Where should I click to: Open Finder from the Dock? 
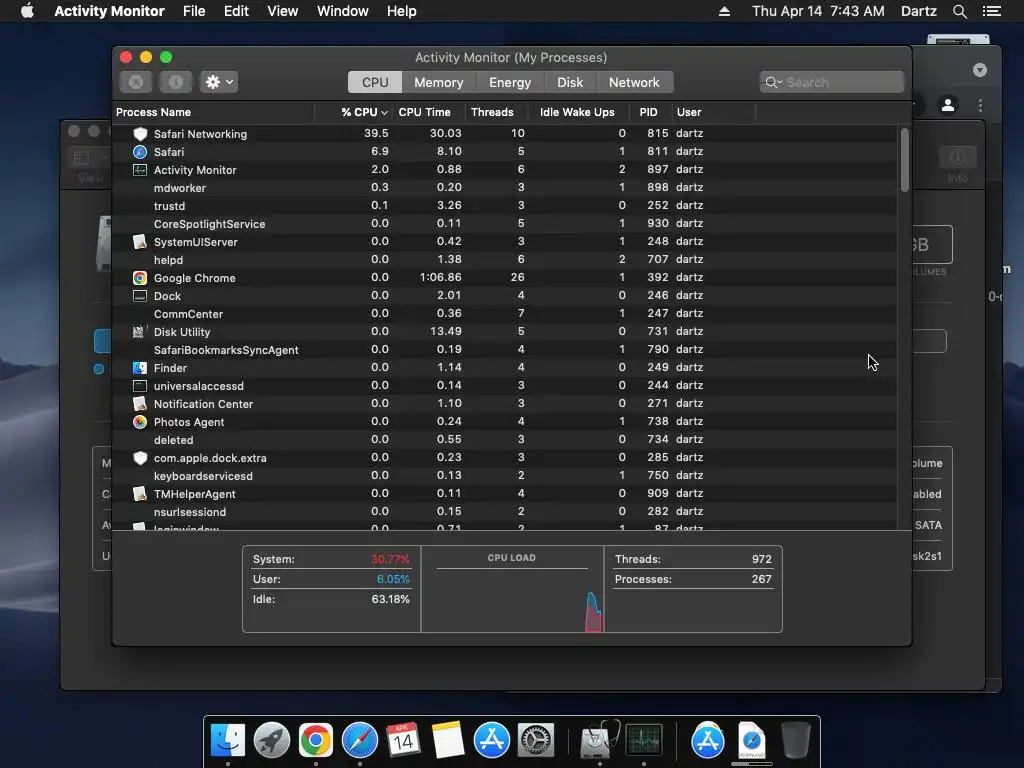[227, 741]
